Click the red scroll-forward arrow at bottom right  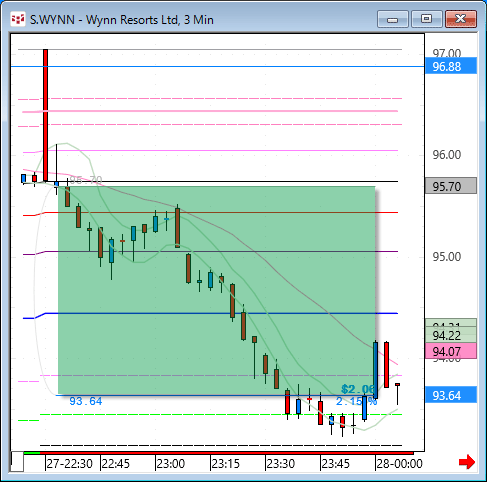coord(467,462)
